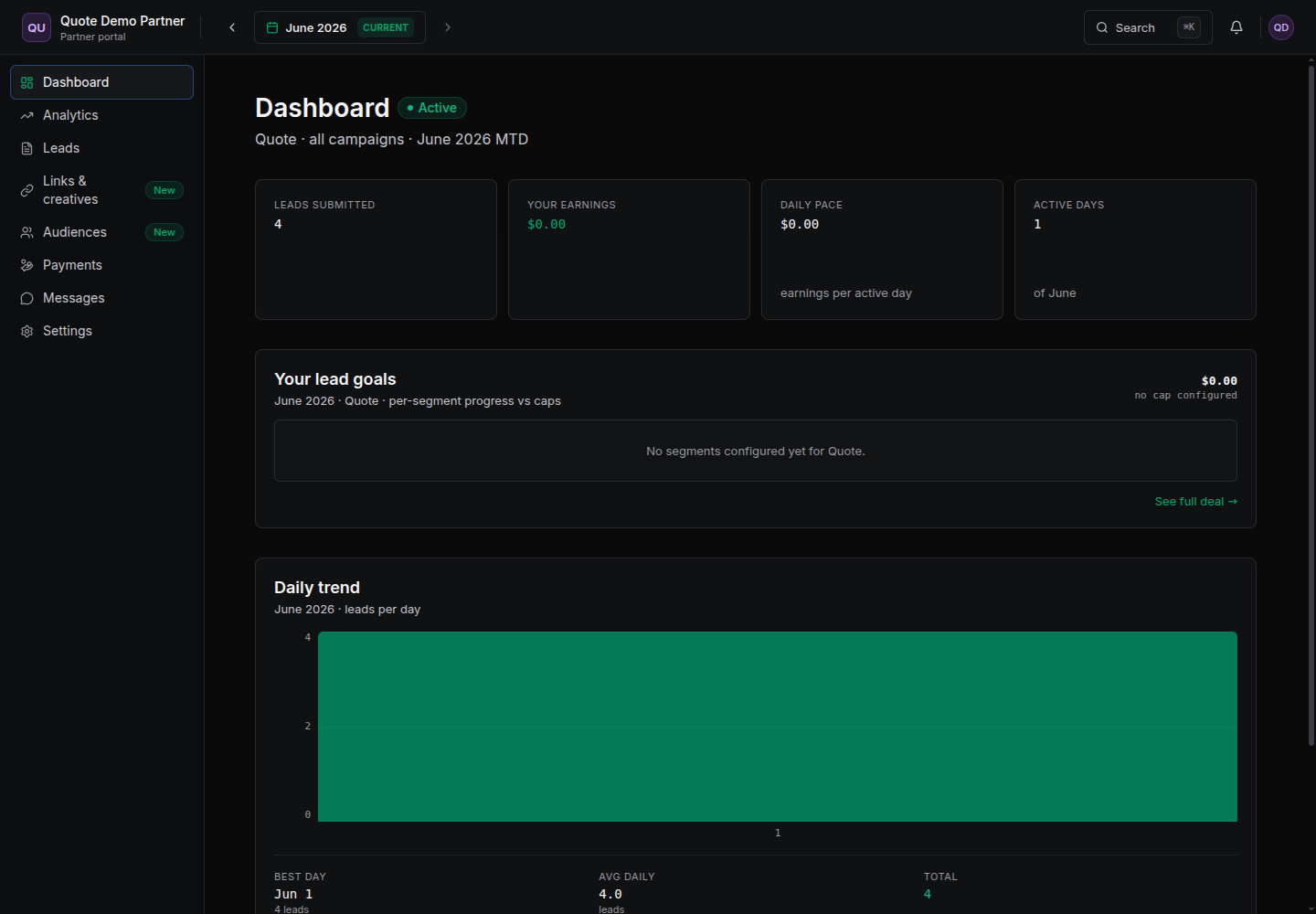This screenshot has width=1316, height=914.
Task: Click the ⌘K shortcut badge
Action: click(x=1189, y=27)
